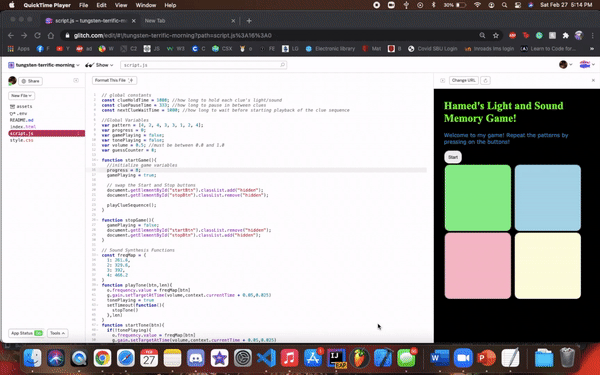
Task: Open the File menu in menu bar
Action: click(x=83, y=5)
